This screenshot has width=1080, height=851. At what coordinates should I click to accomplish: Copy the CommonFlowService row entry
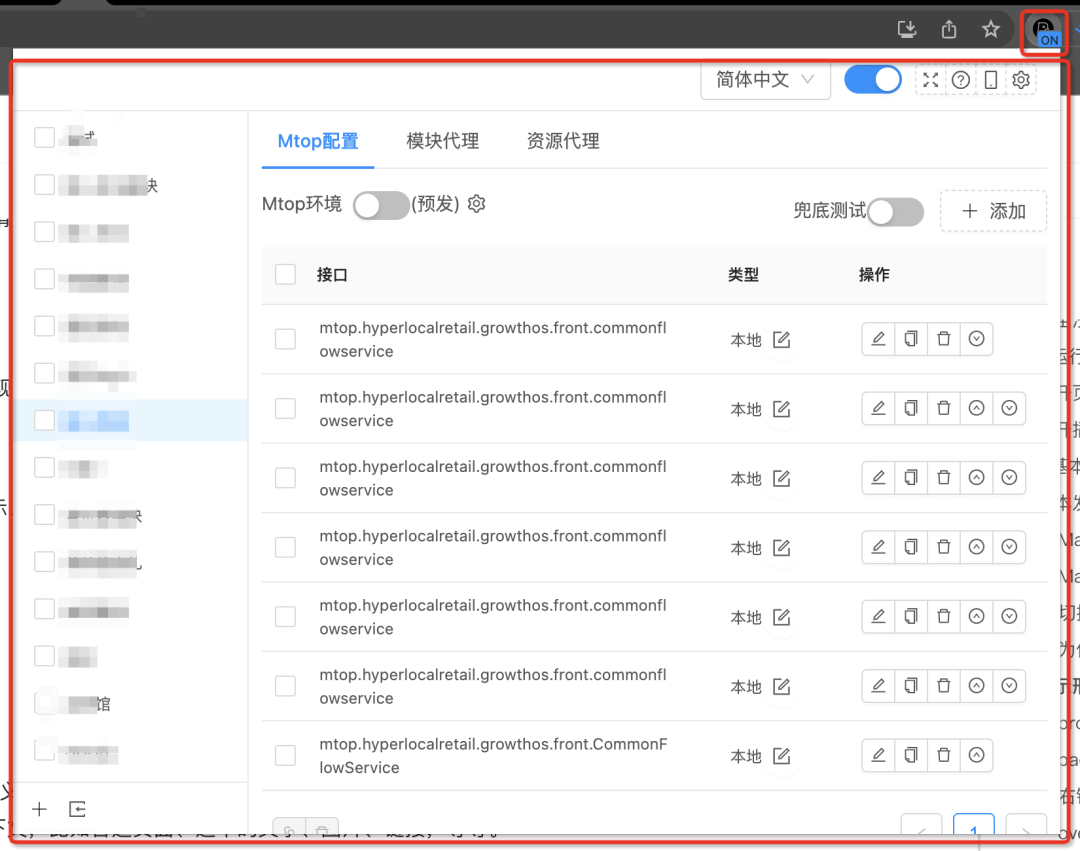point(911,755)
